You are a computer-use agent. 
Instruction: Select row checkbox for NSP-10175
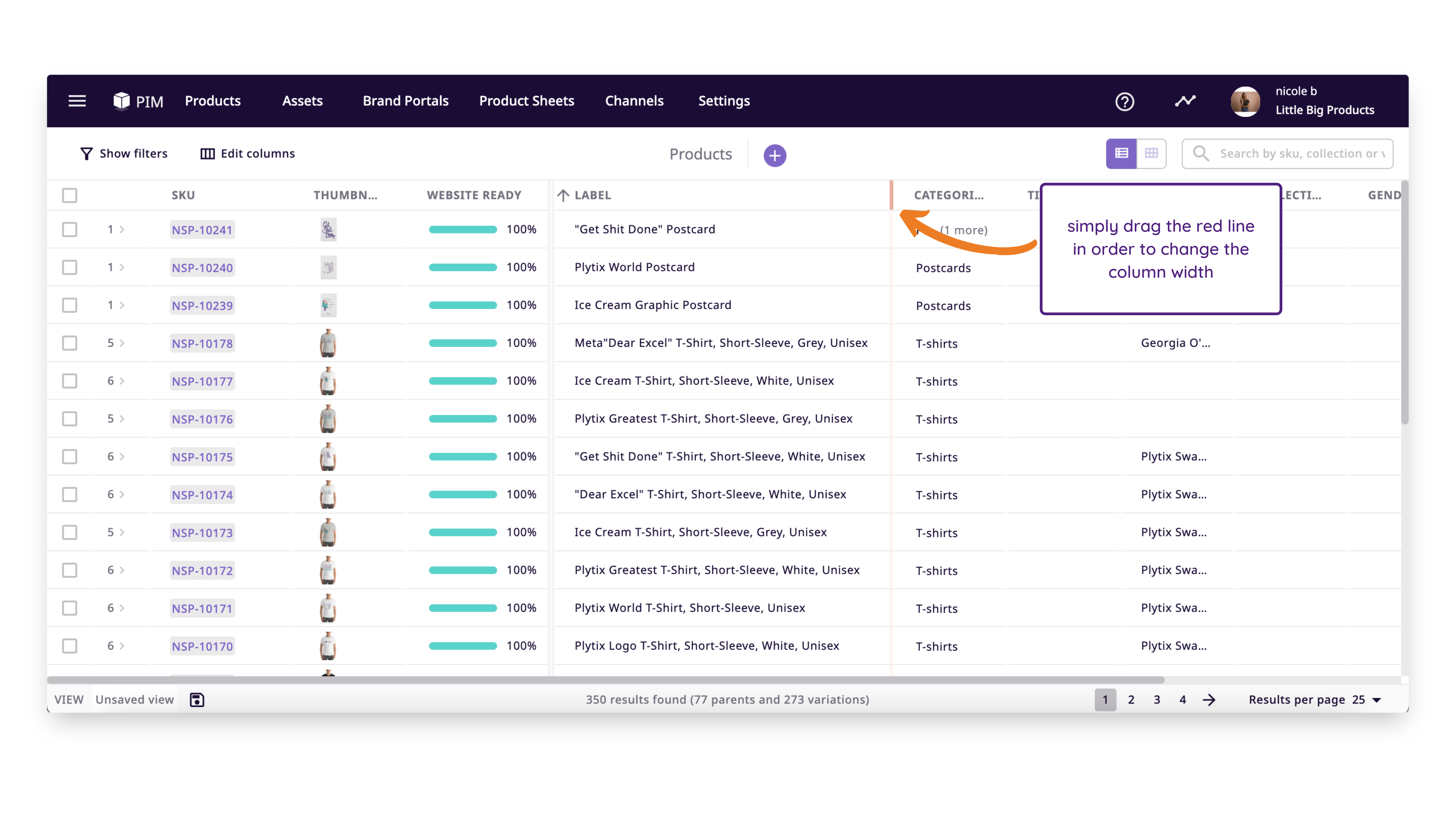click(70, 457)
